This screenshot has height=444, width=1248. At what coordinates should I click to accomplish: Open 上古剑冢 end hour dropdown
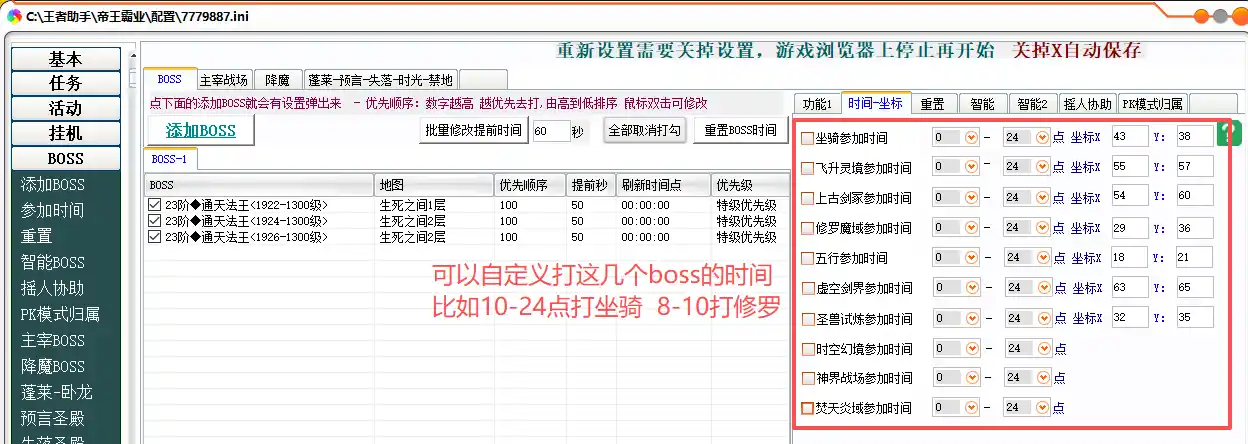pyautogui.click(x=1042, y=197)
